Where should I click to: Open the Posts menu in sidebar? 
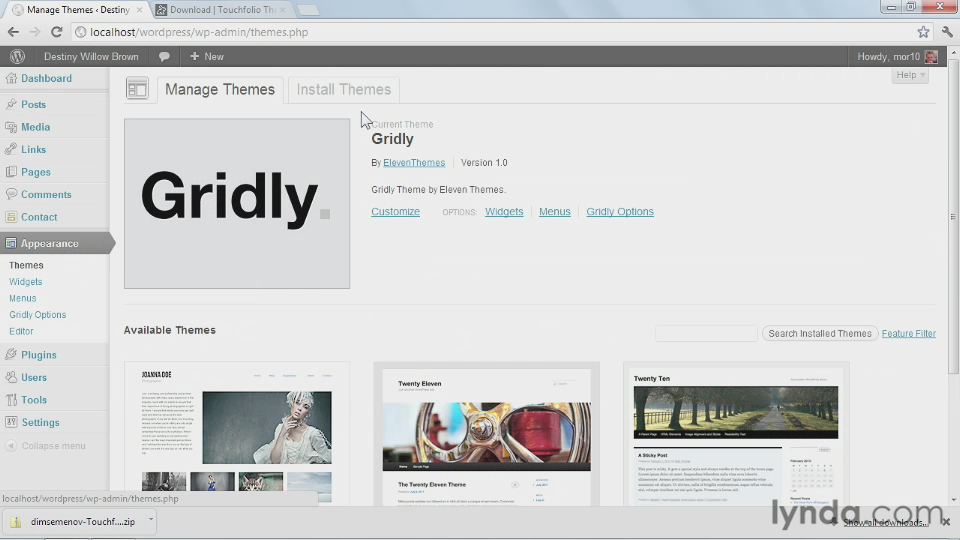pyautogui.click(x=34, y=105)
